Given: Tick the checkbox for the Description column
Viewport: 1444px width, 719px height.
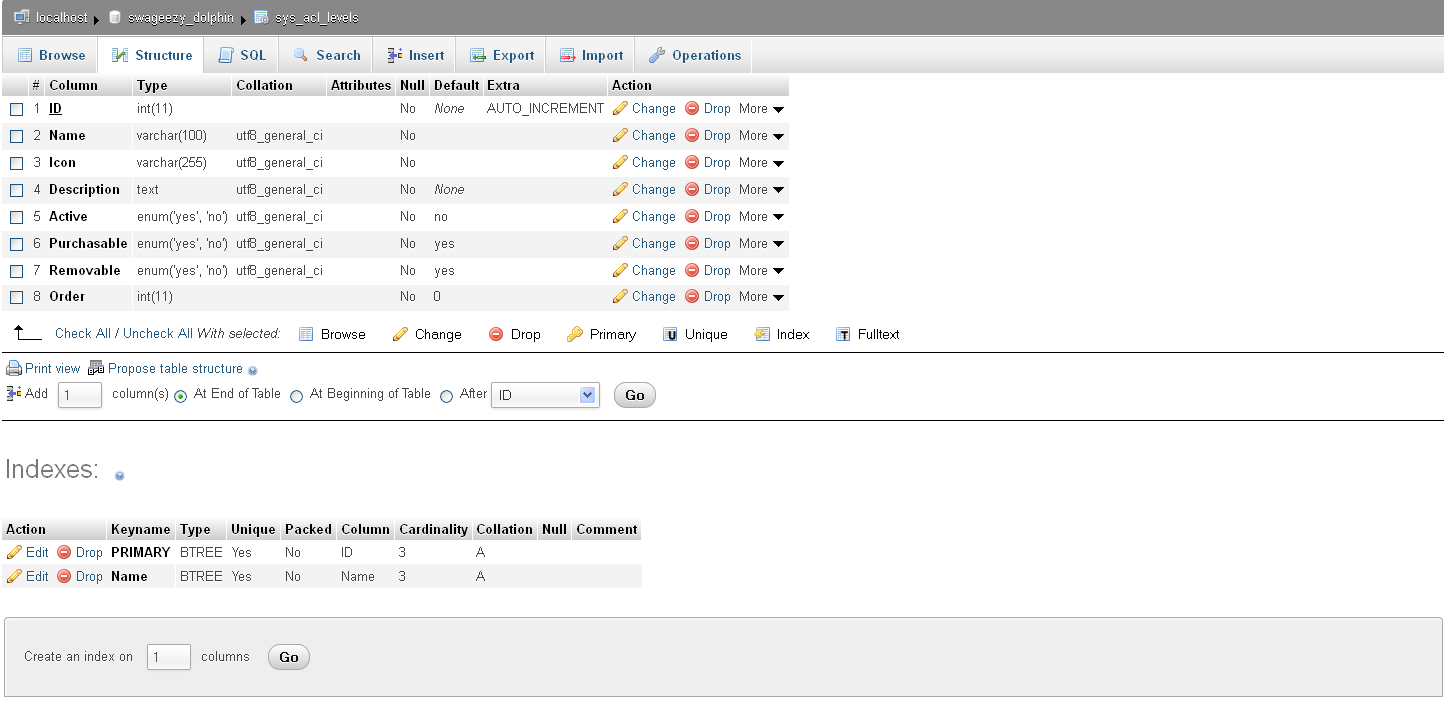Looking at the screenshot, I should coord(17,190).
